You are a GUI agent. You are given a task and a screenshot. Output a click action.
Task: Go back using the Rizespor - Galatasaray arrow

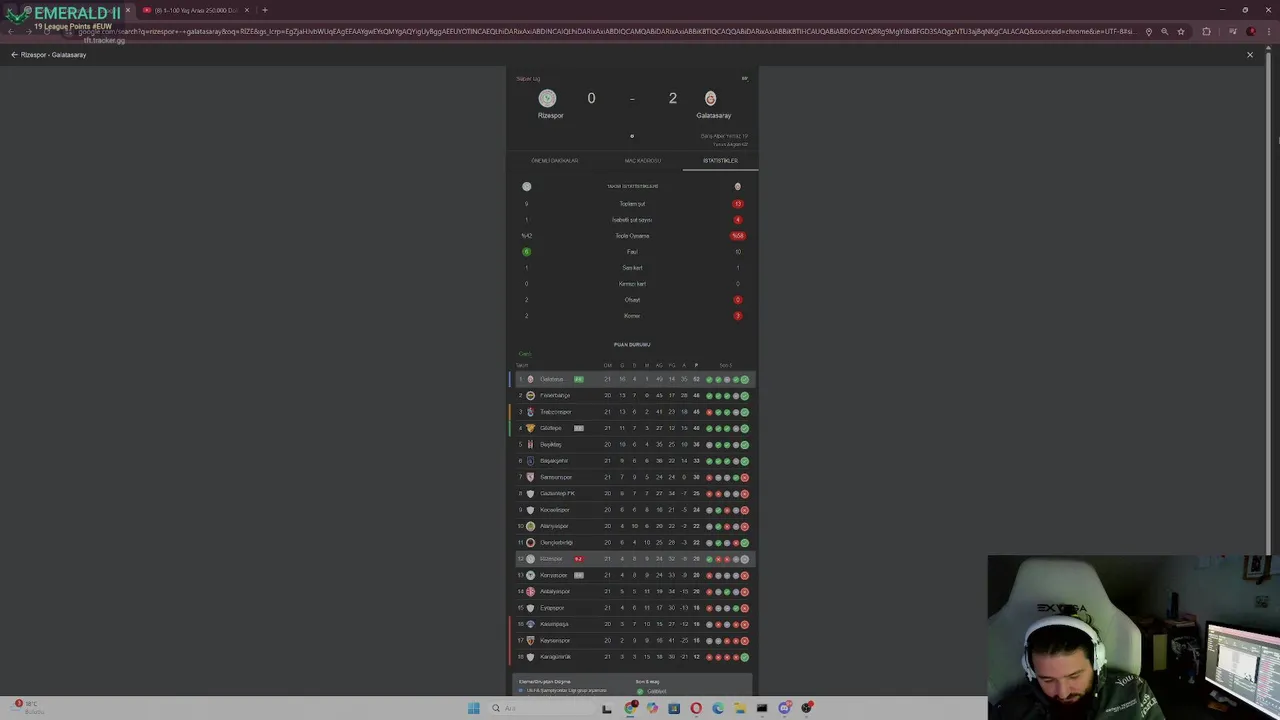coord(14,55)
